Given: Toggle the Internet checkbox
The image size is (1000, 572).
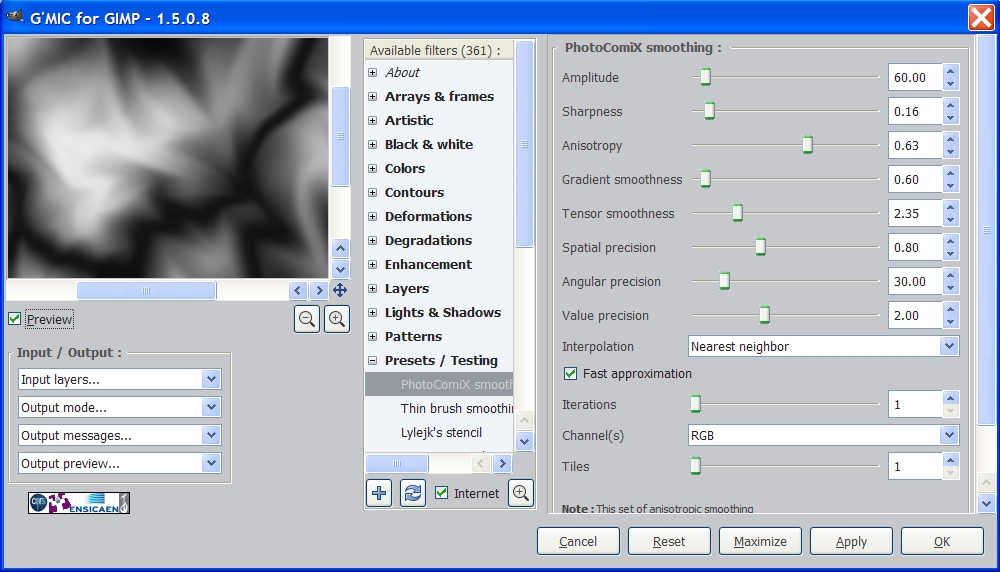Looking at the screenshot, I should (441, 492).
